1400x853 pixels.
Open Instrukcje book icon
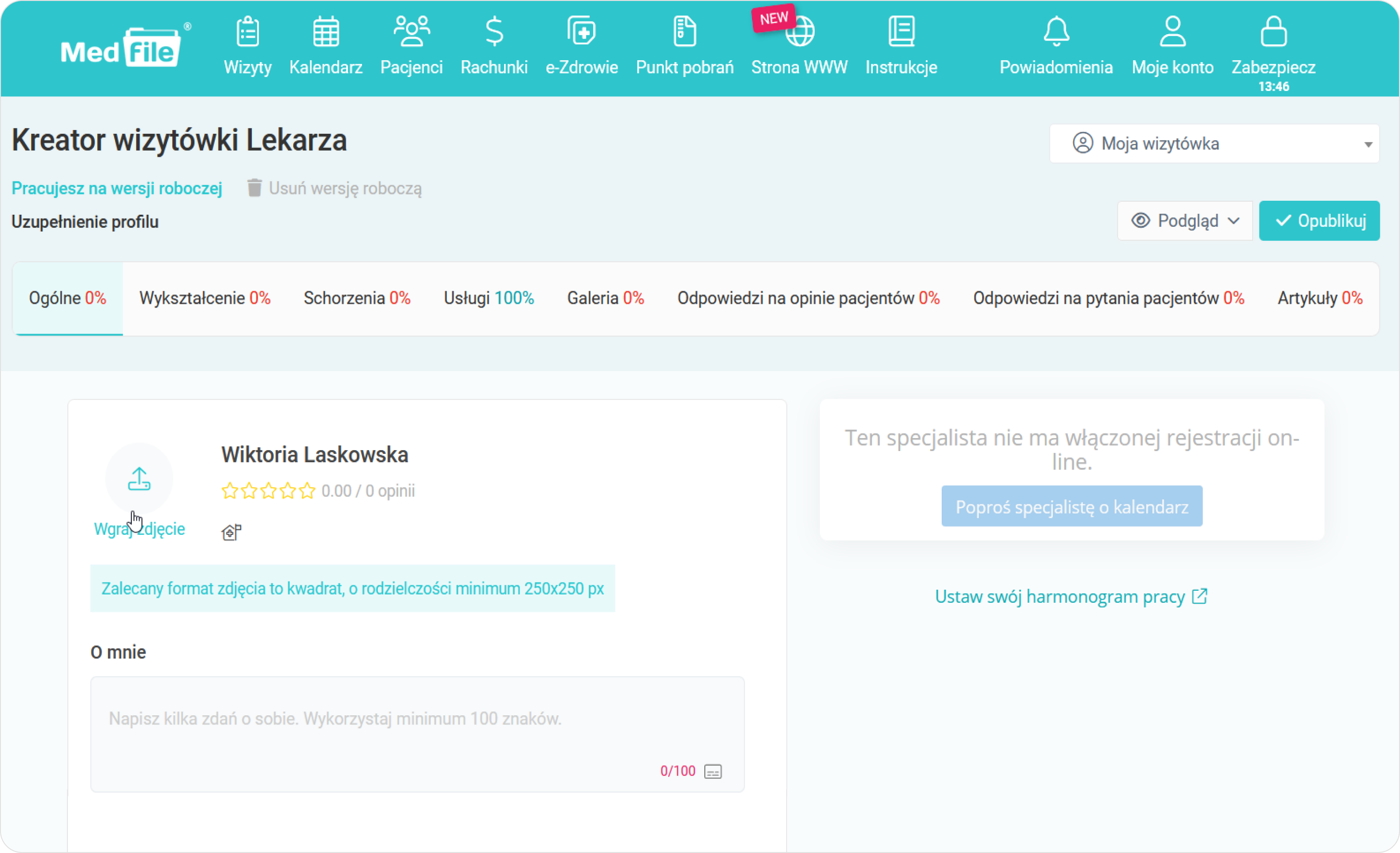point(901,31)
